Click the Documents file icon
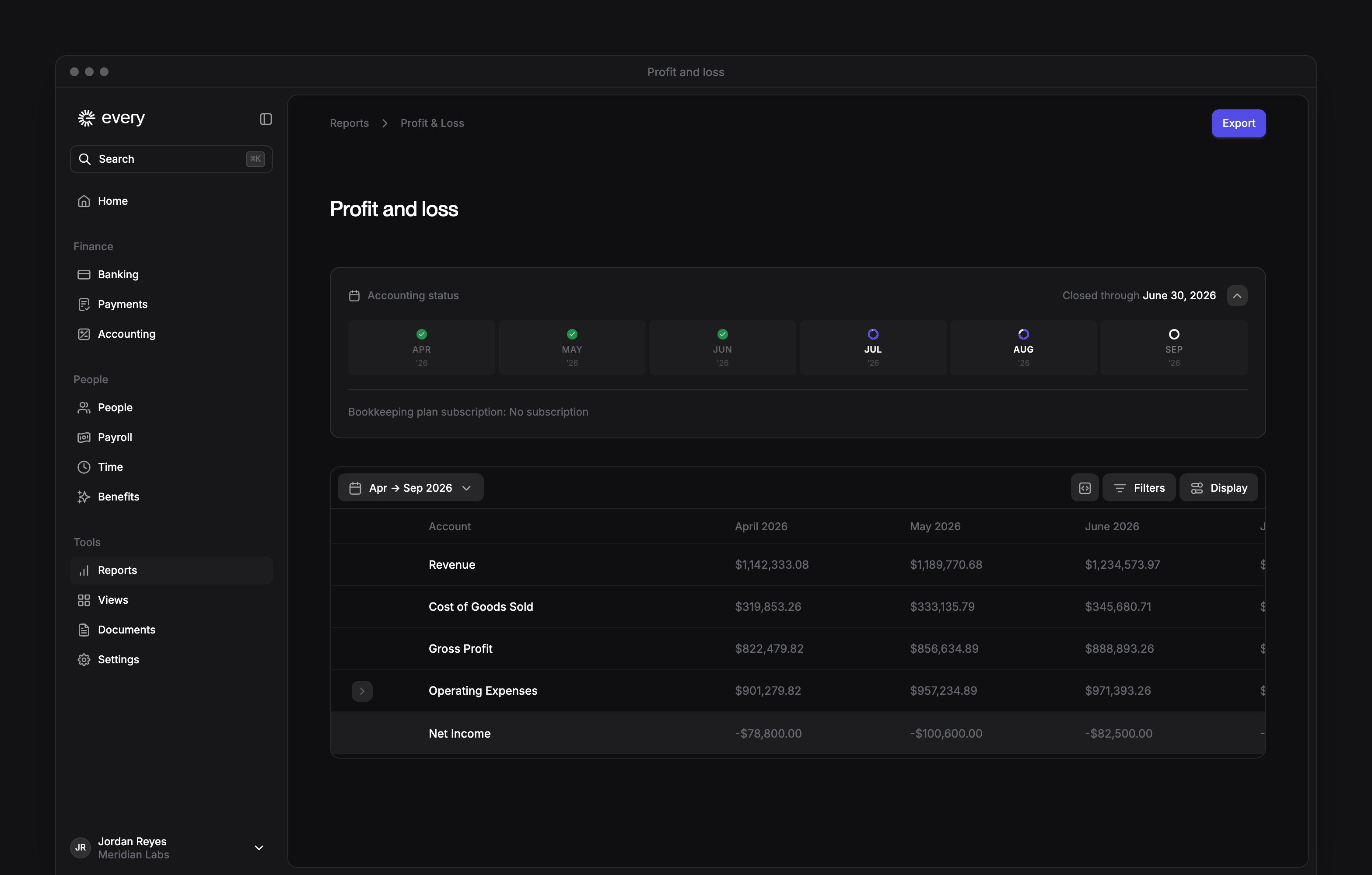The image size is (1372, 875). point(84,630)
